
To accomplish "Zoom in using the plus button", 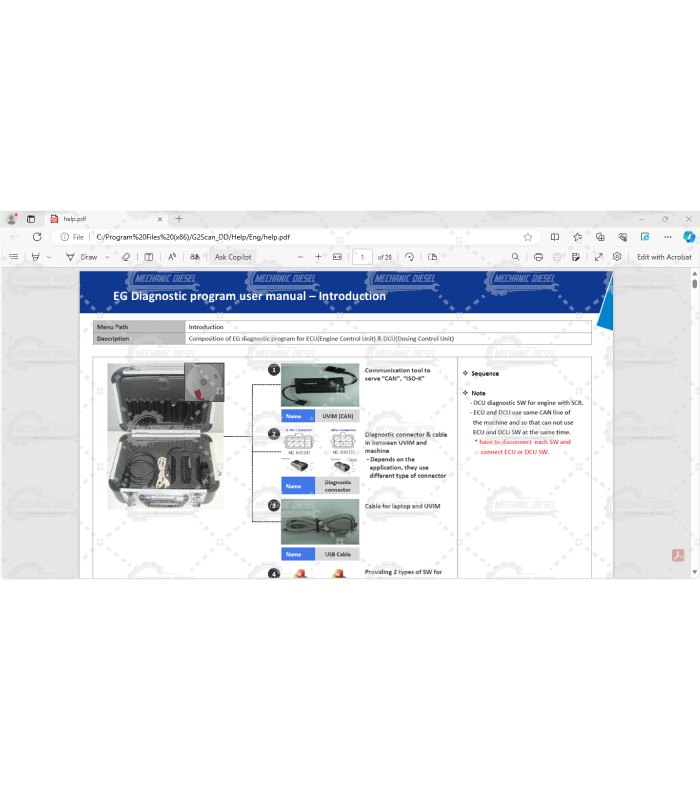I will pyautogui.click(x=318, y=257).
